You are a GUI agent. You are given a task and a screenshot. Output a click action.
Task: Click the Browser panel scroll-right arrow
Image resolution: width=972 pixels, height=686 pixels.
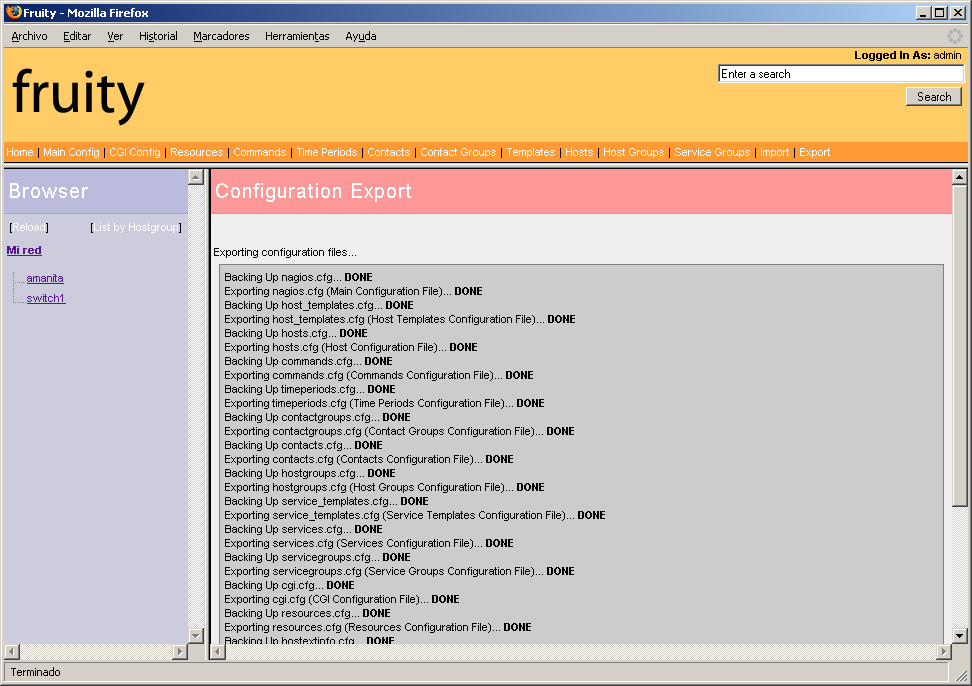coord(180,652)
